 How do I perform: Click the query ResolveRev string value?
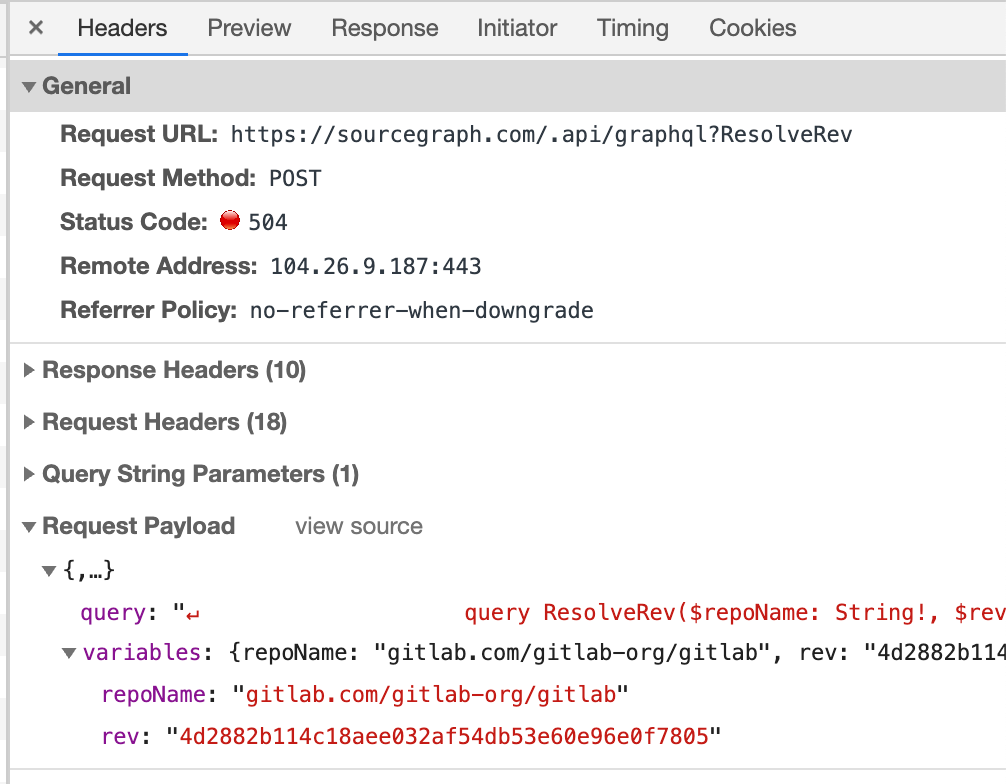point(735,612)
